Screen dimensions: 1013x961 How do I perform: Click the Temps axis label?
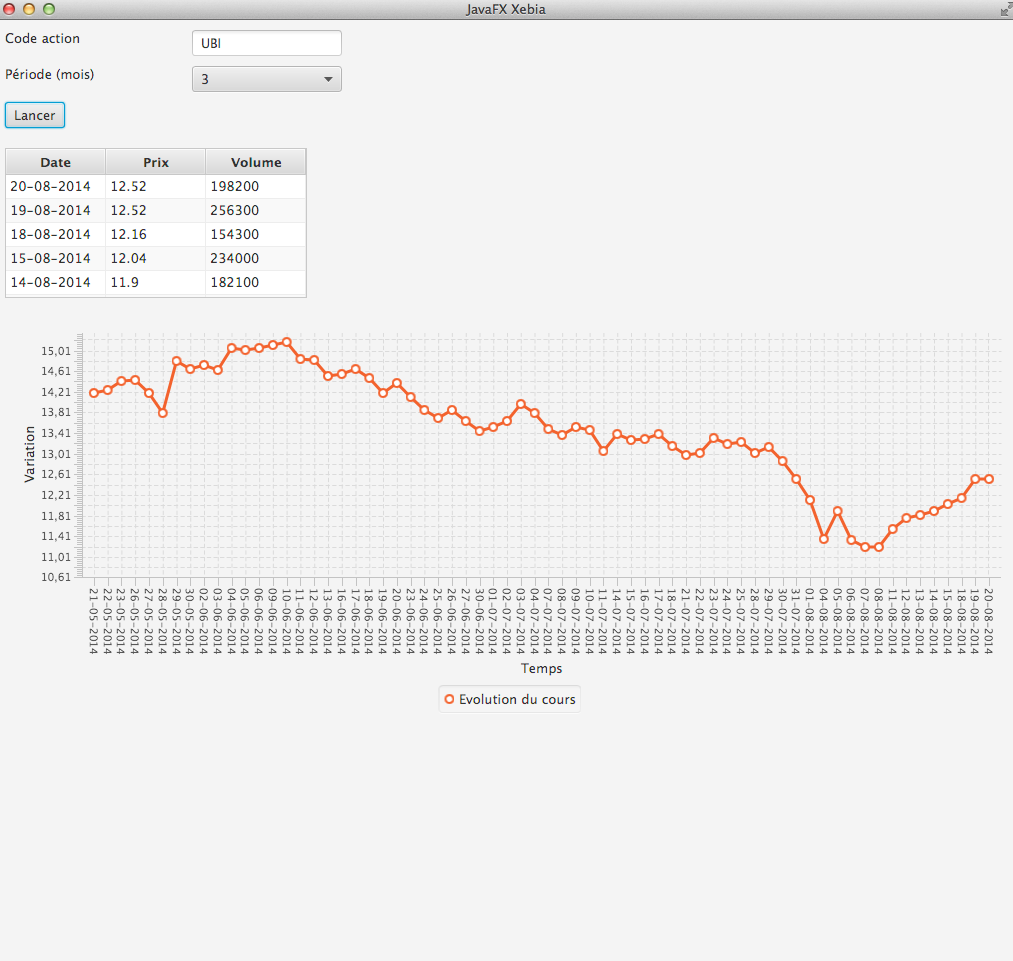[x=541, y=668]
